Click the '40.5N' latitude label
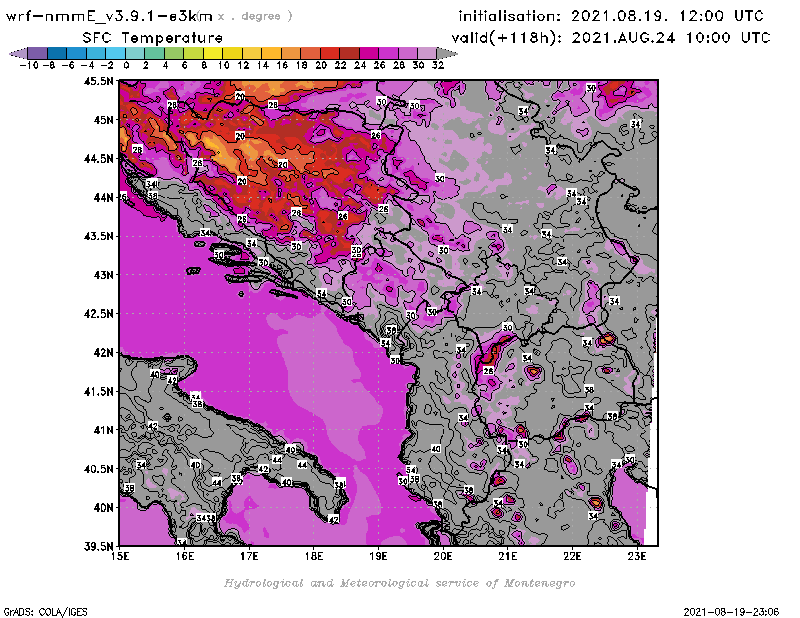 [98, 469]
